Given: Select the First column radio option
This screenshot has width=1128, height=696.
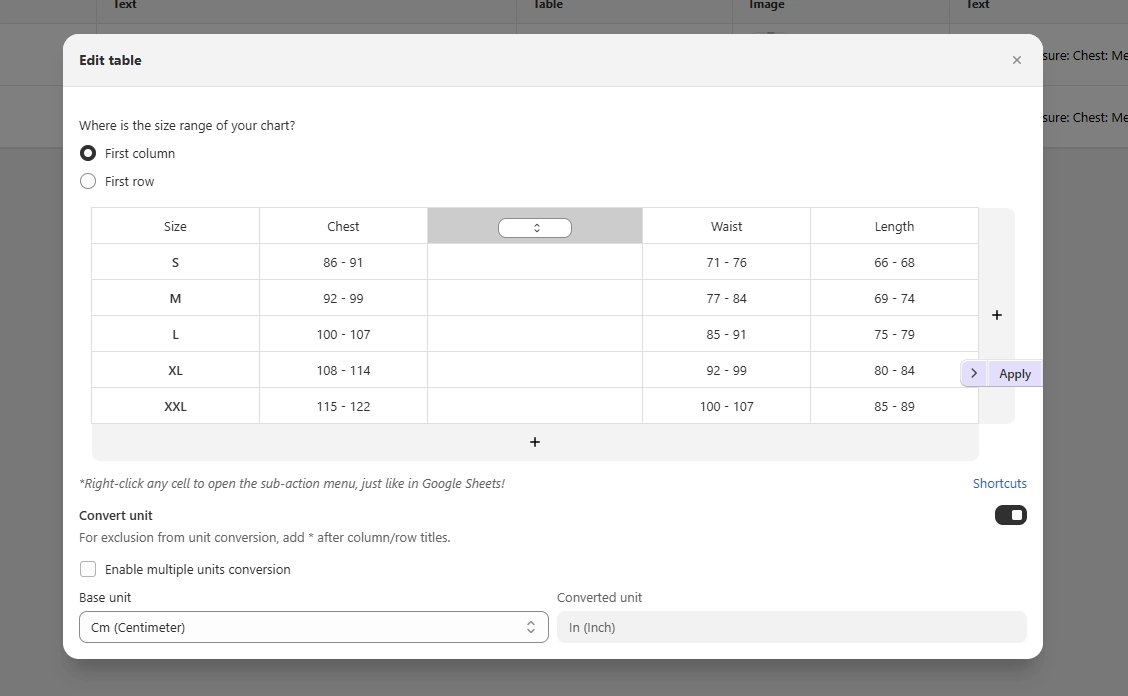Looking at the screenshot, I should coord(88,153).
